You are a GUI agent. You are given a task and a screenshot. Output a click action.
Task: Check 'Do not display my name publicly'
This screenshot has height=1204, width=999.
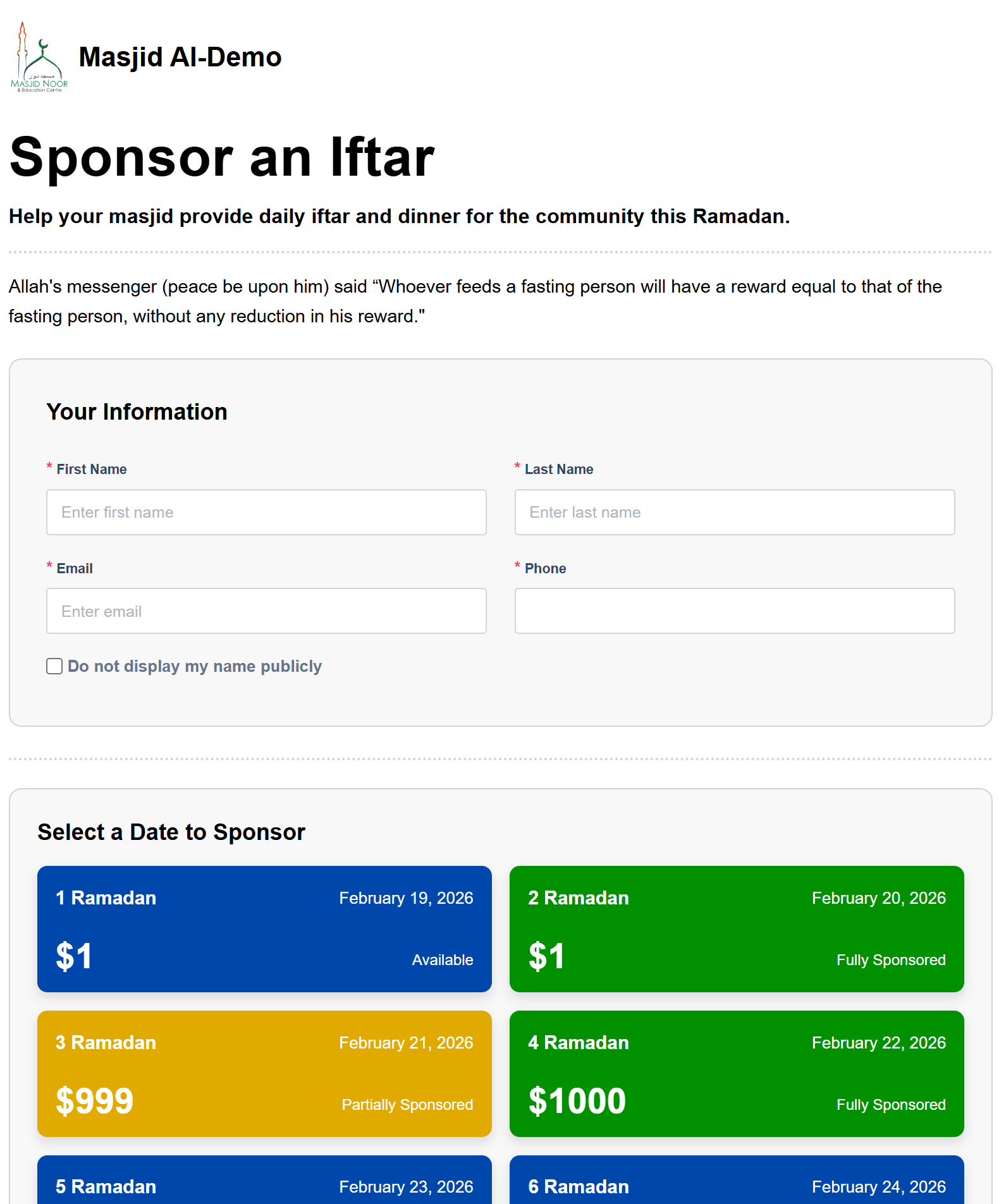pyautogui.click(x=54, y=666)
